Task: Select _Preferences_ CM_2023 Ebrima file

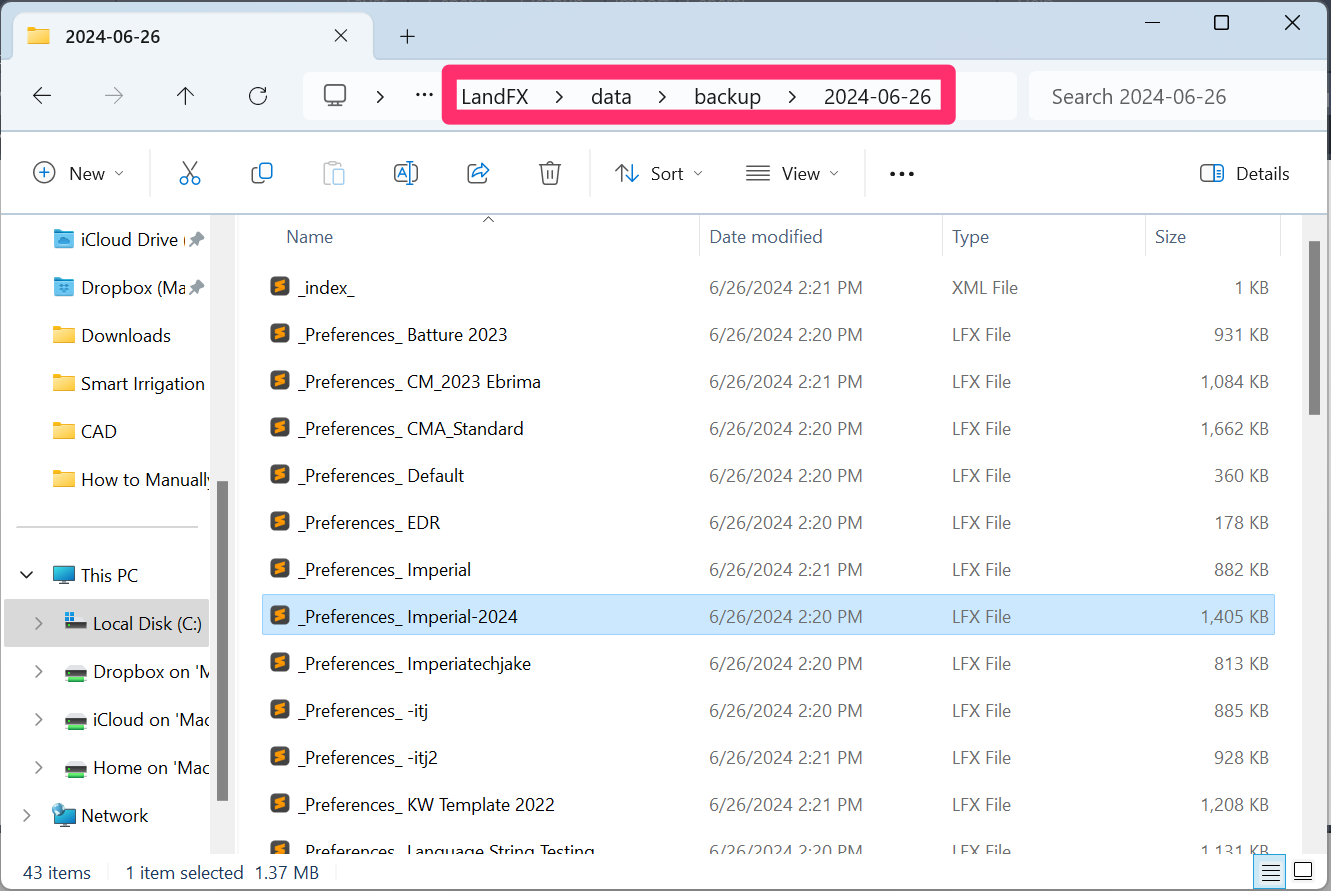Action: (768, 381)
